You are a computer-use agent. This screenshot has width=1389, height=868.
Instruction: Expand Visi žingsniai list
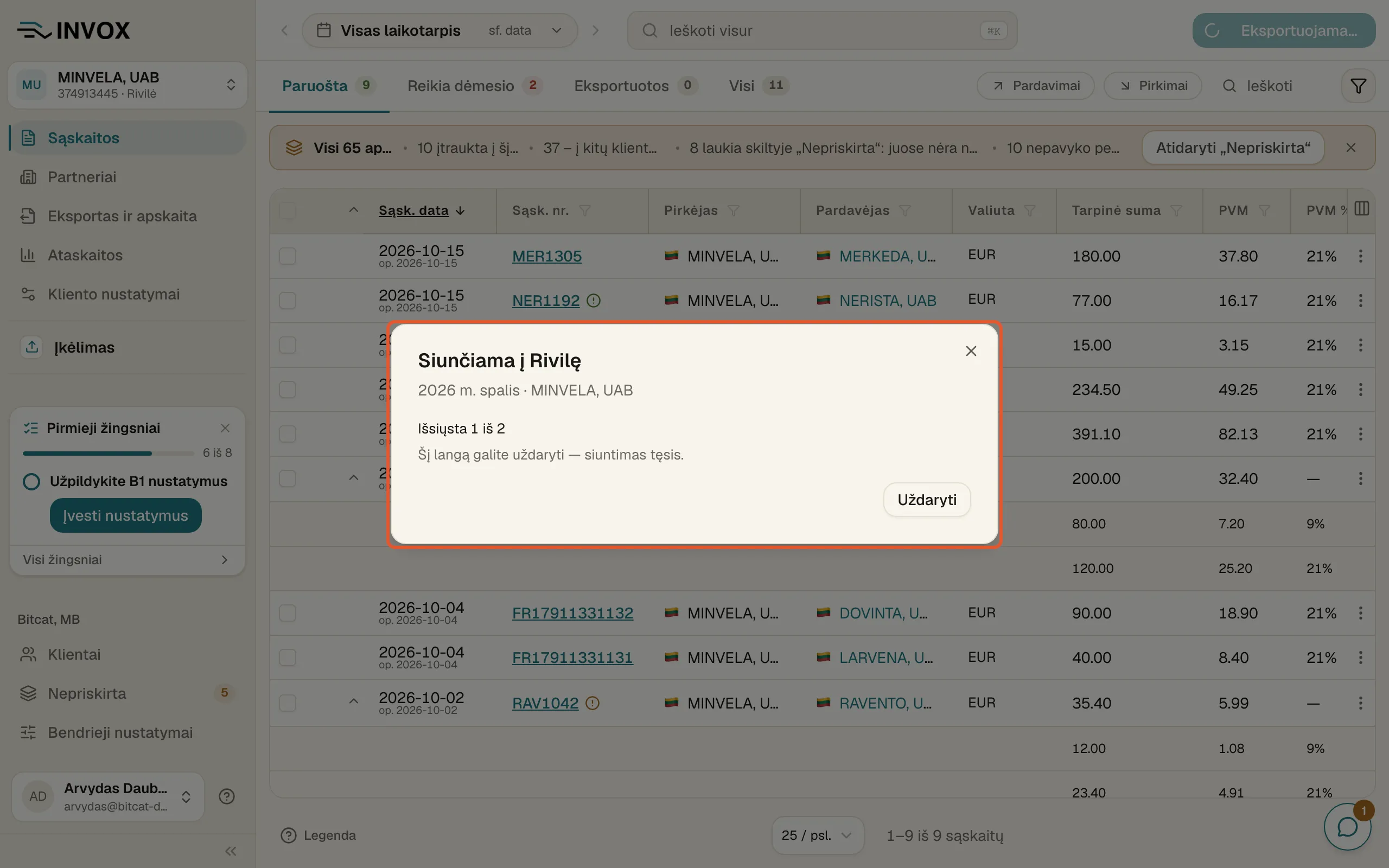pyautogui.click(x=128, y=560)
